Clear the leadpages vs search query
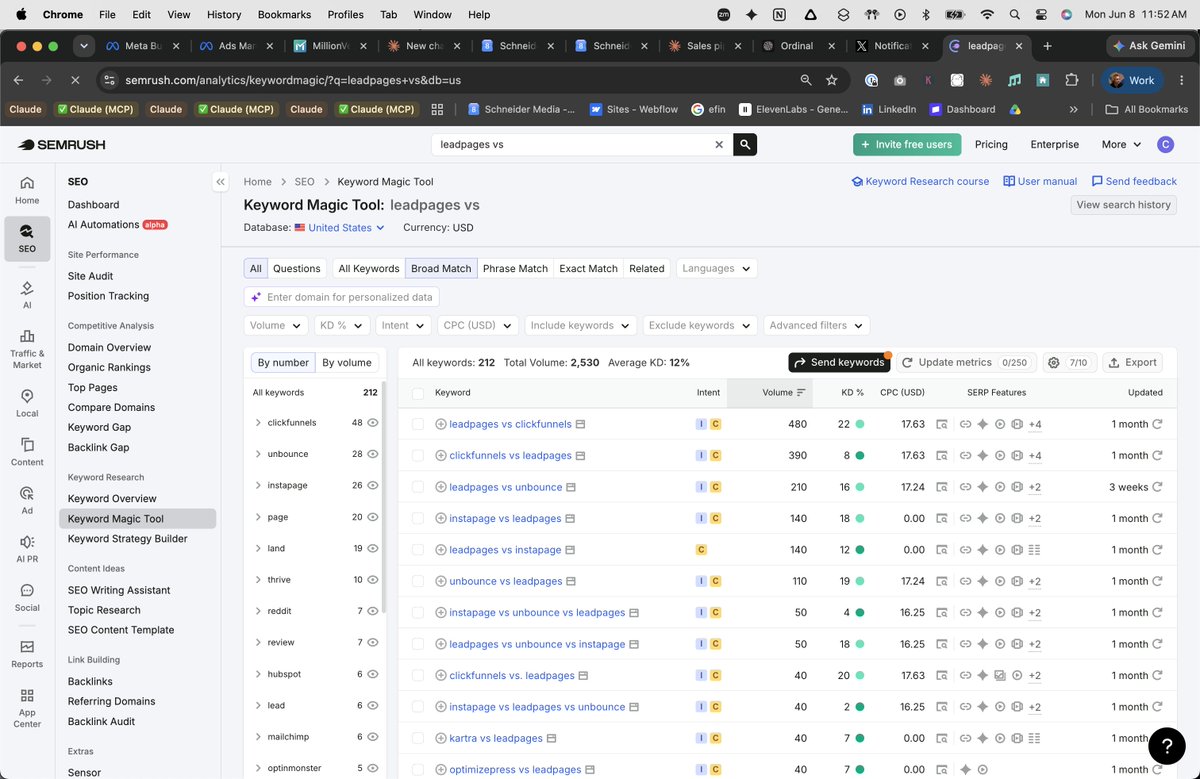 click(718, 144)
